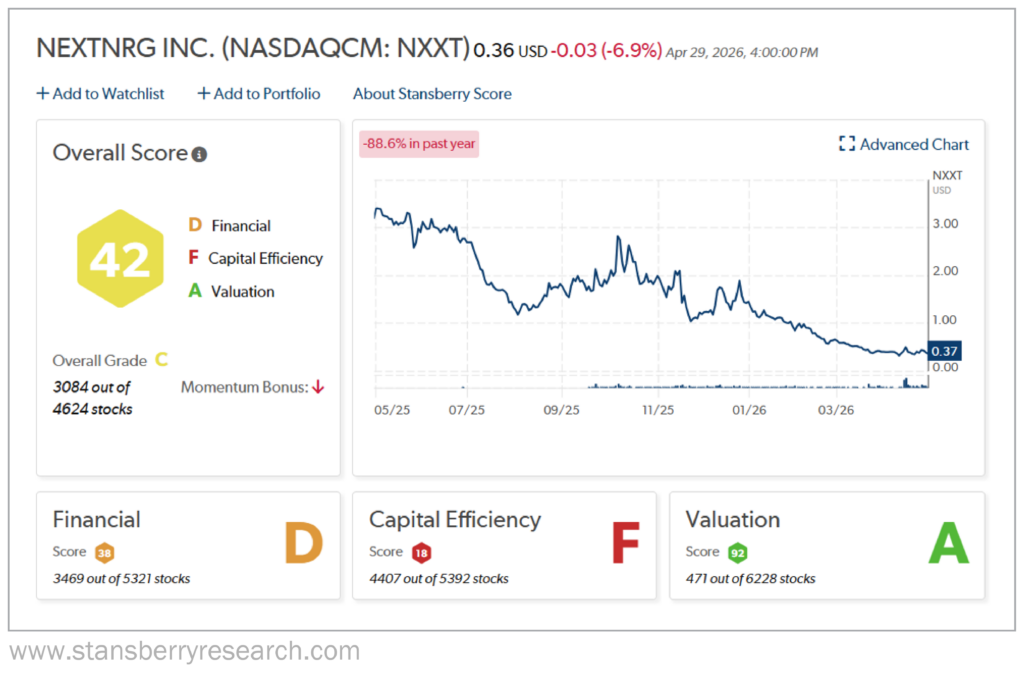Viewport: 1024px width, 674px height.
Task: Click 471 out of 6228 stocks text
Action: [750, 579]
